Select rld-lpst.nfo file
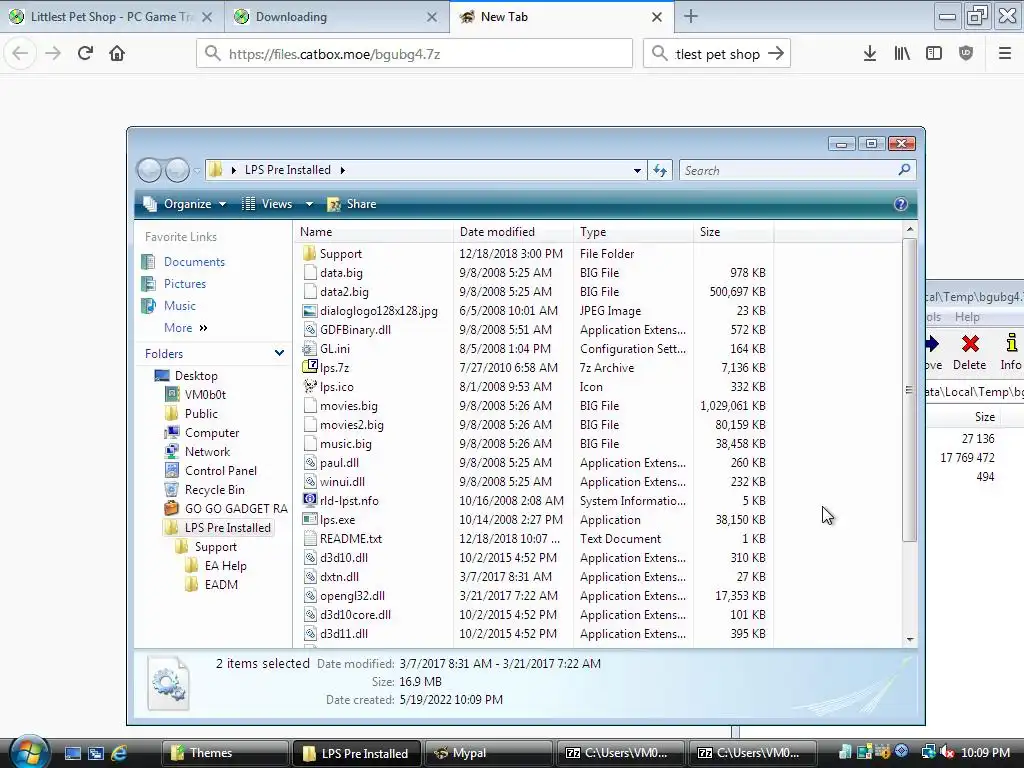The width and height of the screenshot is (1024, 768). [x=349, y=501]
